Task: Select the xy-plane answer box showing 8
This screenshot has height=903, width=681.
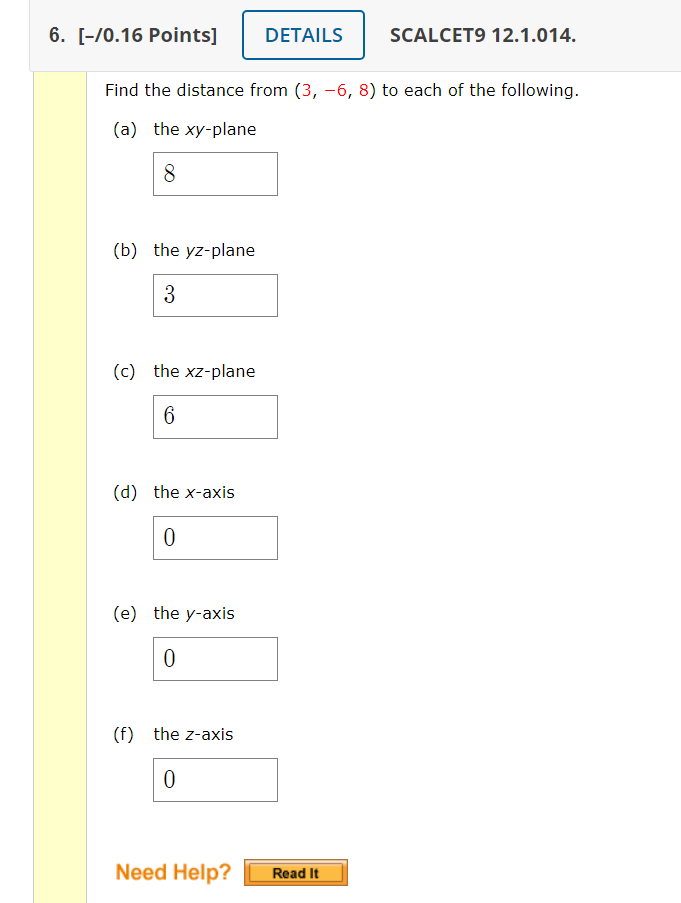Action: pos(215,173)
